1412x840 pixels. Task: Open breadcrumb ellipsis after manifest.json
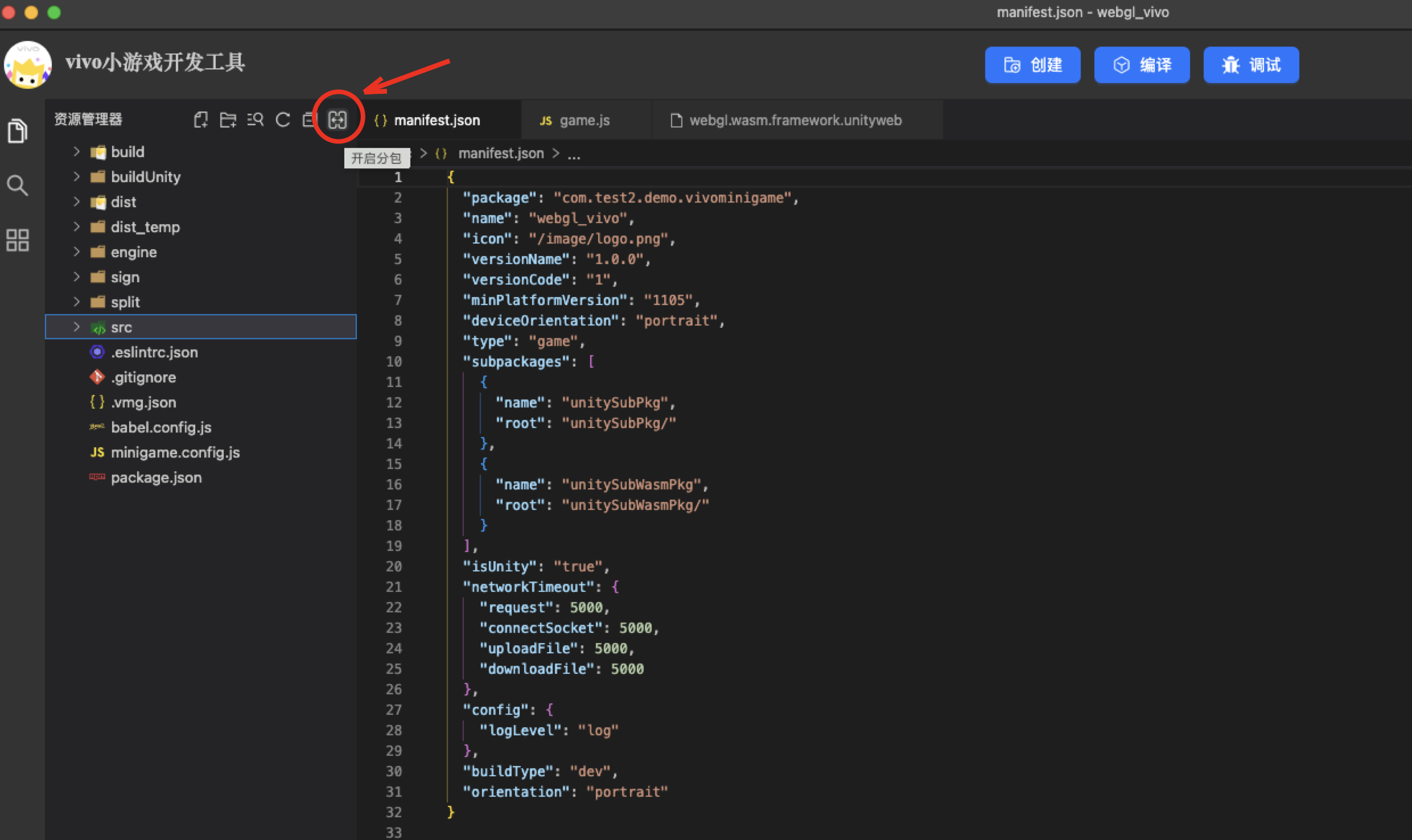pyautogui.click(x=574, y=154)
